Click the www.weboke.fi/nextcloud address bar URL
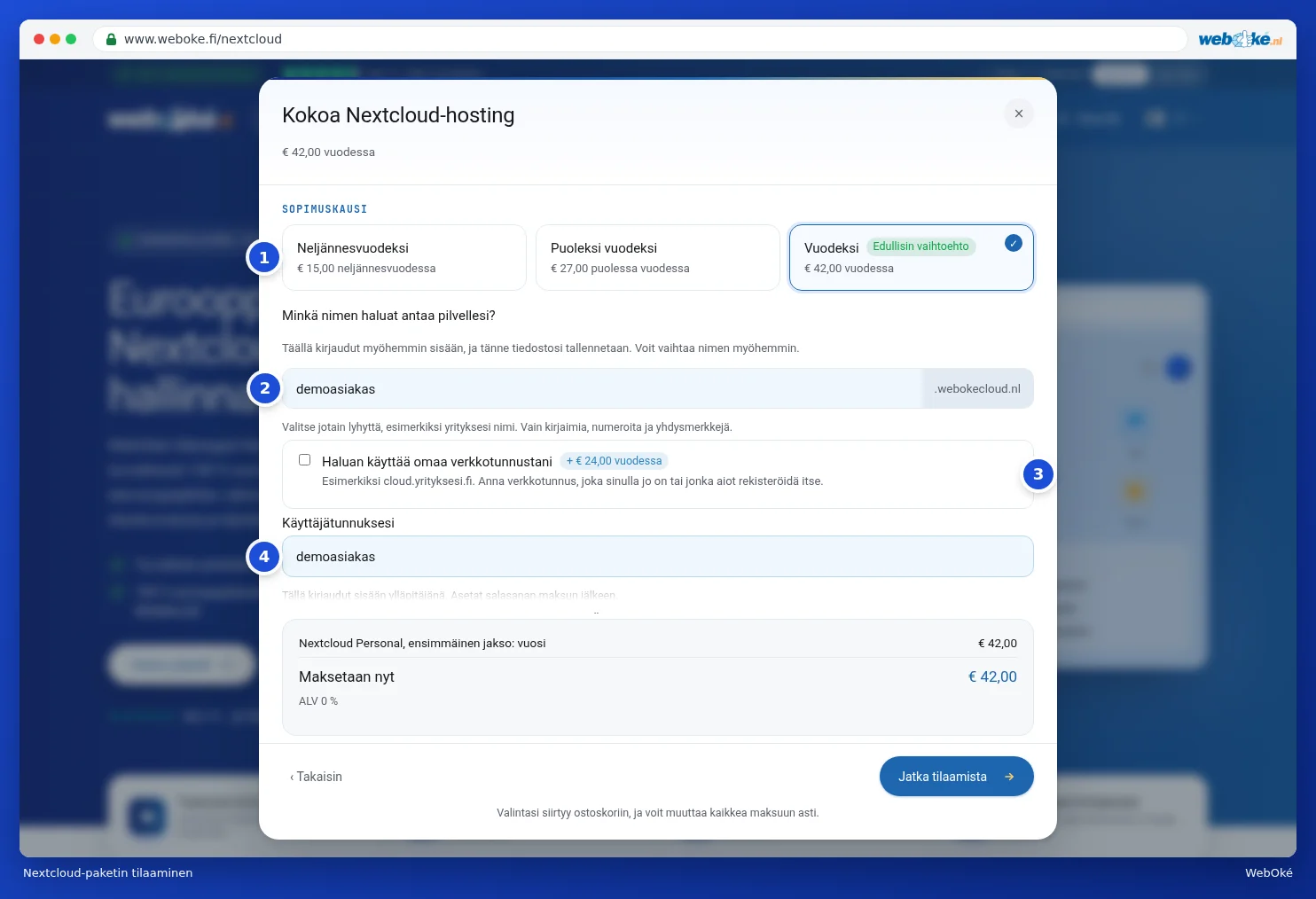Screen dimensions: 1316x899 [203, 39]
